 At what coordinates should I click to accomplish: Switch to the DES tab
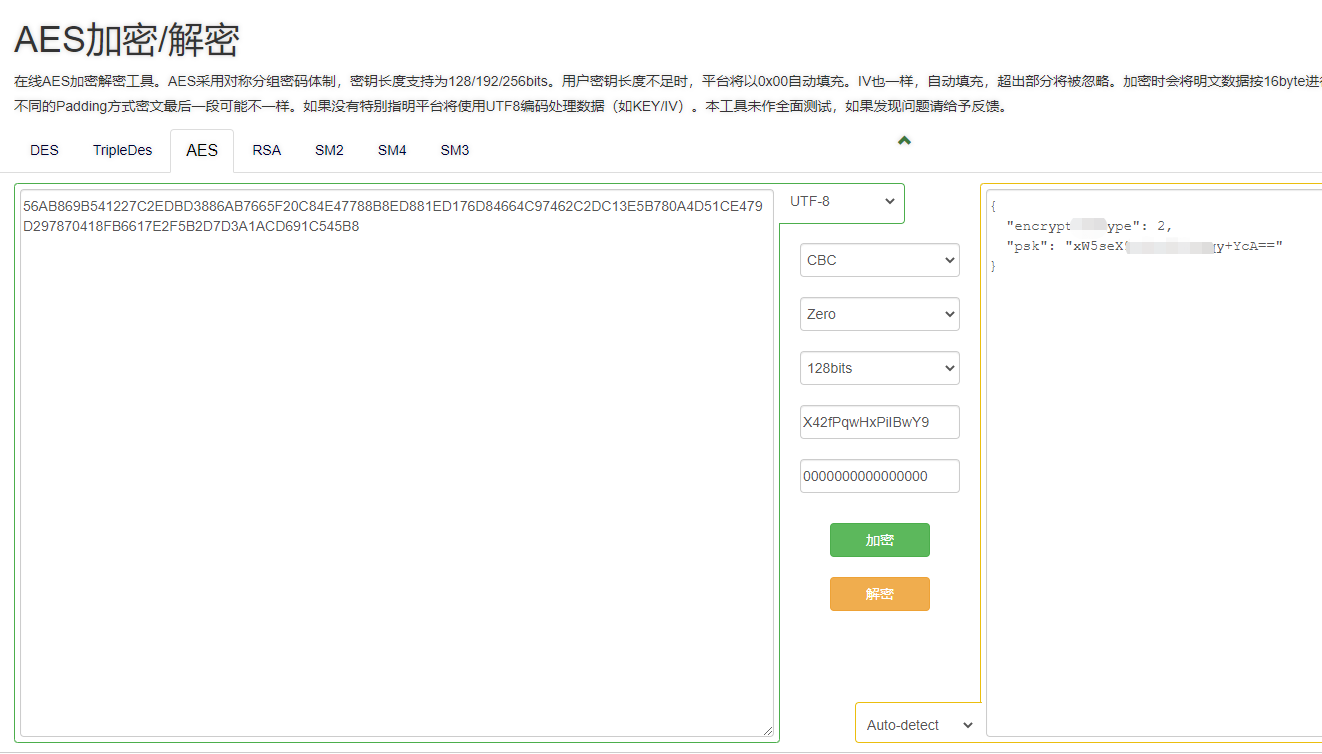tap(44, 151)
